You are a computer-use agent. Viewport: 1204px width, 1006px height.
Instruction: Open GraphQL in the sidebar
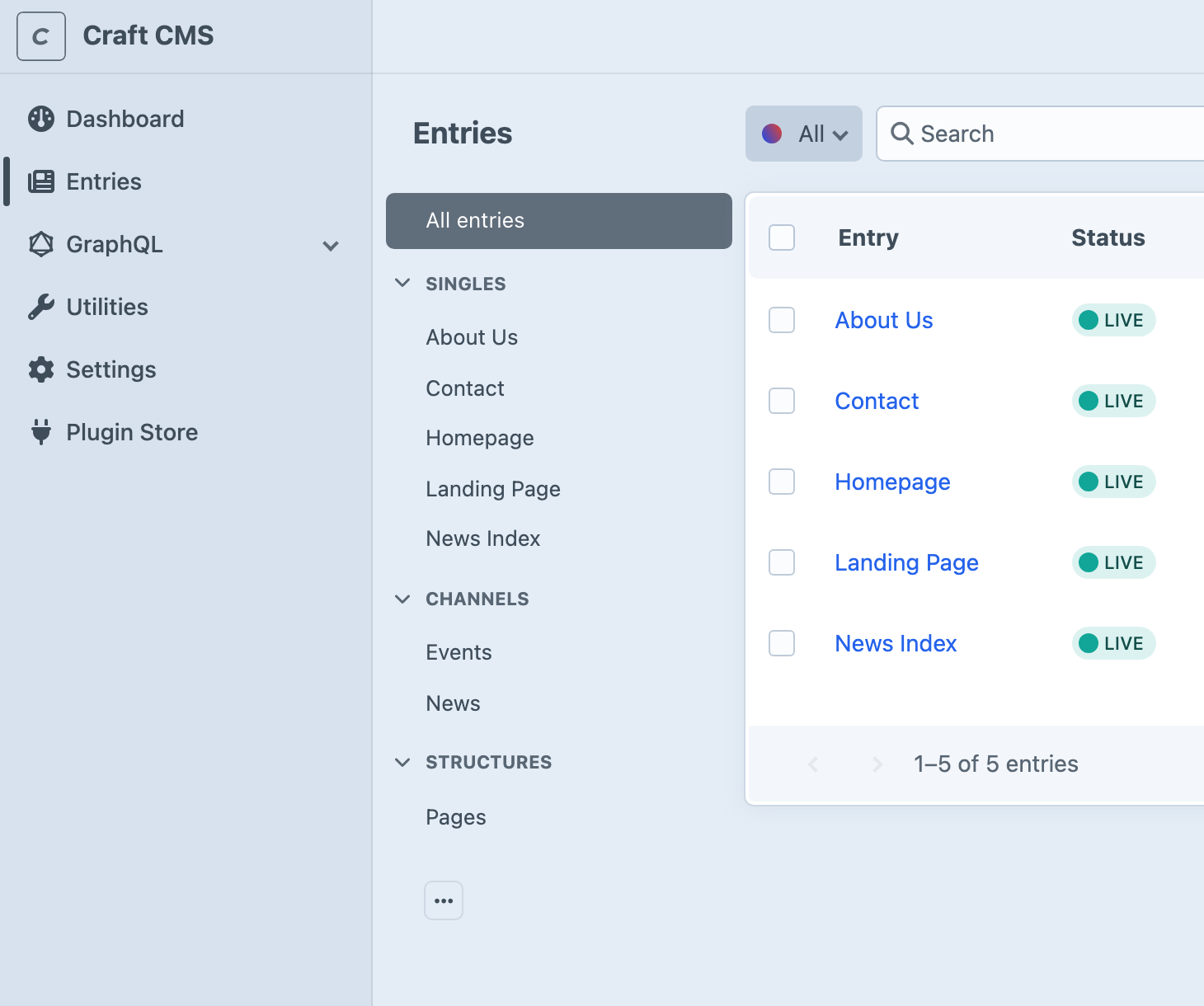pos(115,244)
